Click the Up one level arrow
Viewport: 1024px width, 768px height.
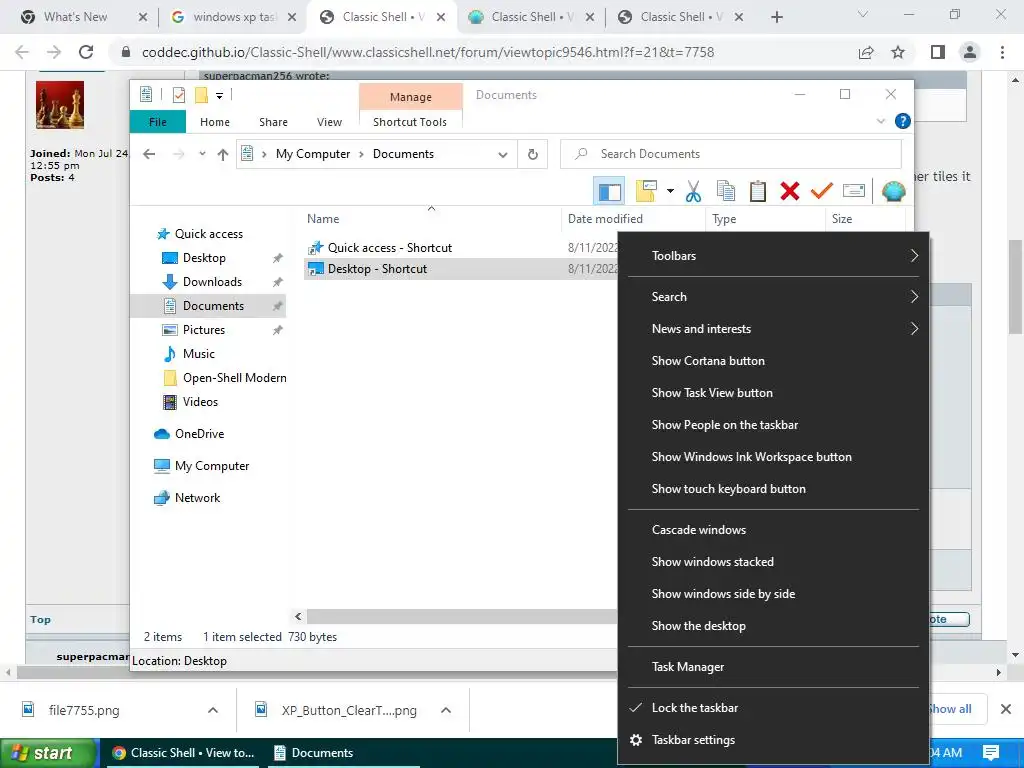(223, 154)
